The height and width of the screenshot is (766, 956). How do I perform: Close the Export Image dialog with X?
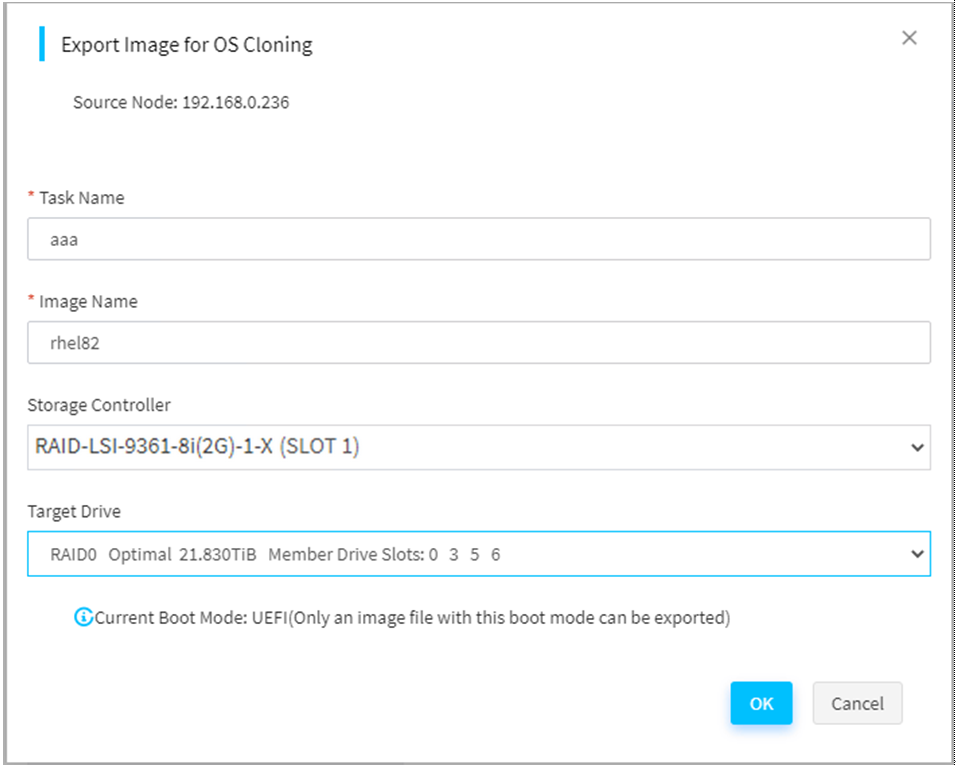pyautogui.click(x=909, y=38)
